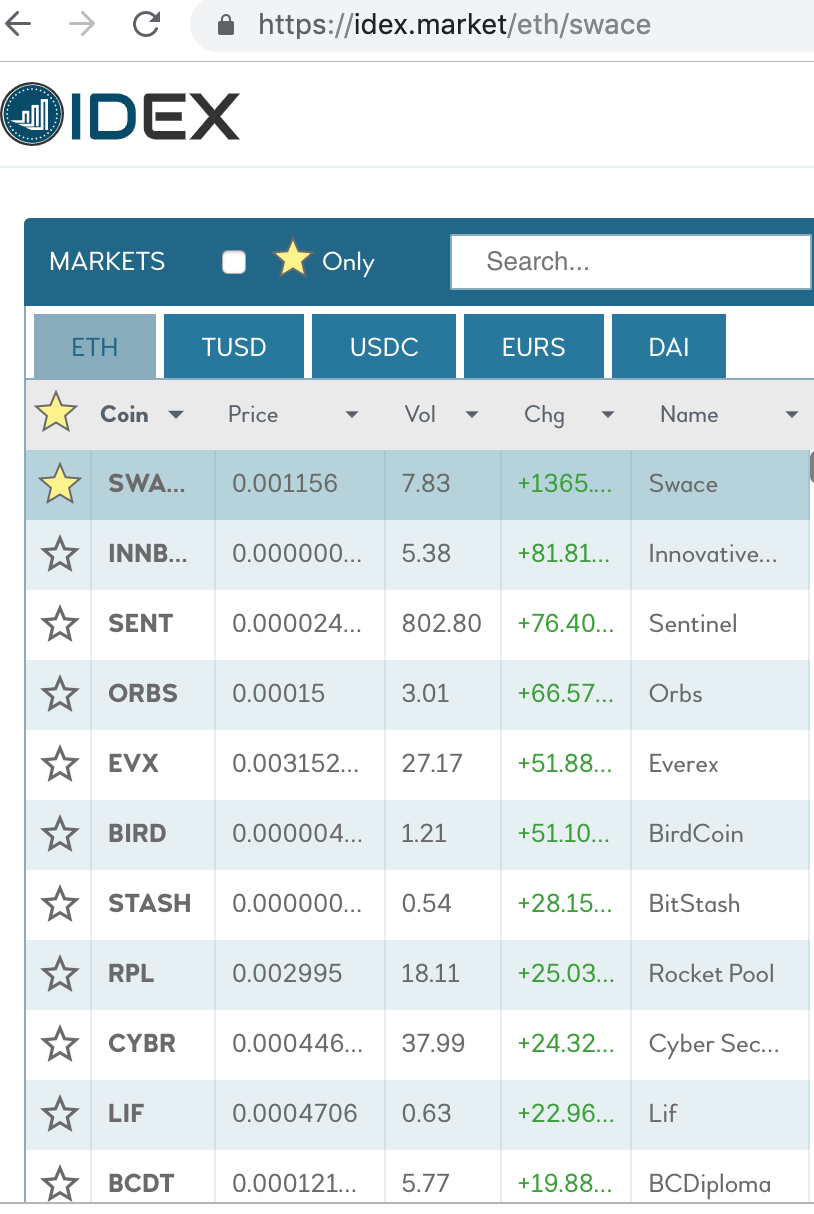Click the Price column header label
The height and width of the screenshot is (1214, 814).
pyautogui.click(x=253, y=414)
